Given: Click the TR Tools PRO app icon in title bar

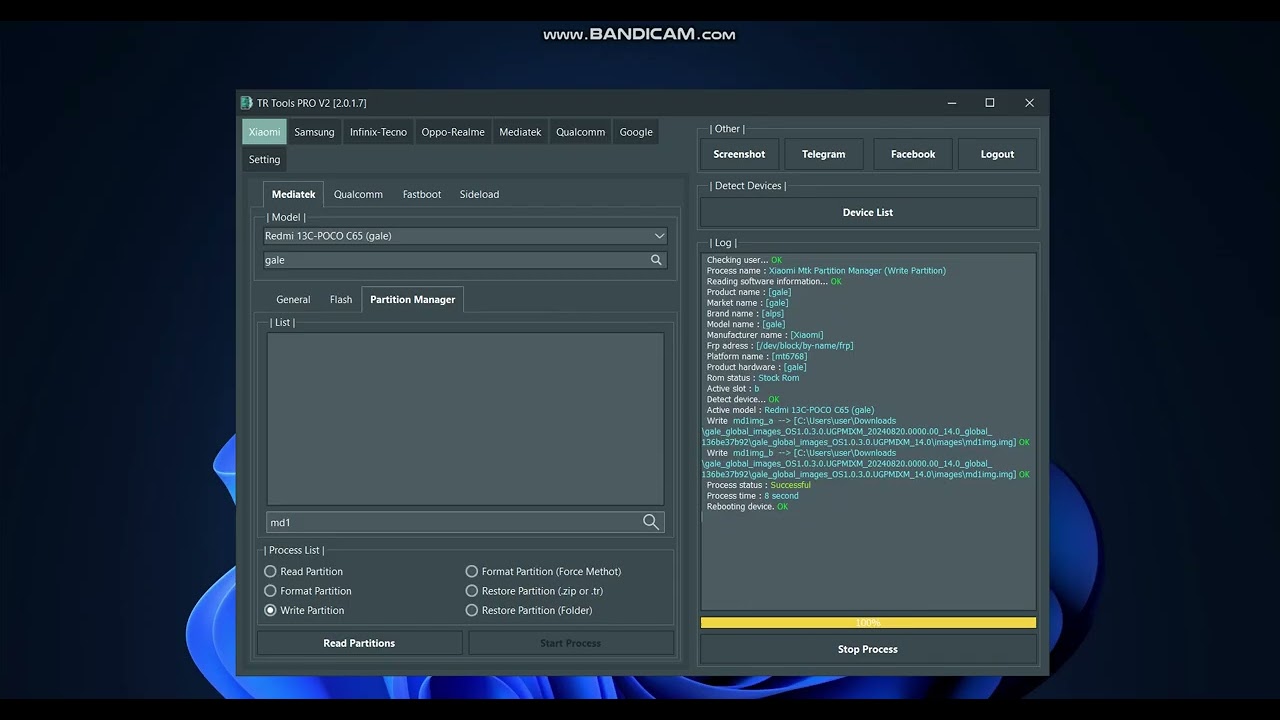Looking at the screenshot, I should coord(246,103).
